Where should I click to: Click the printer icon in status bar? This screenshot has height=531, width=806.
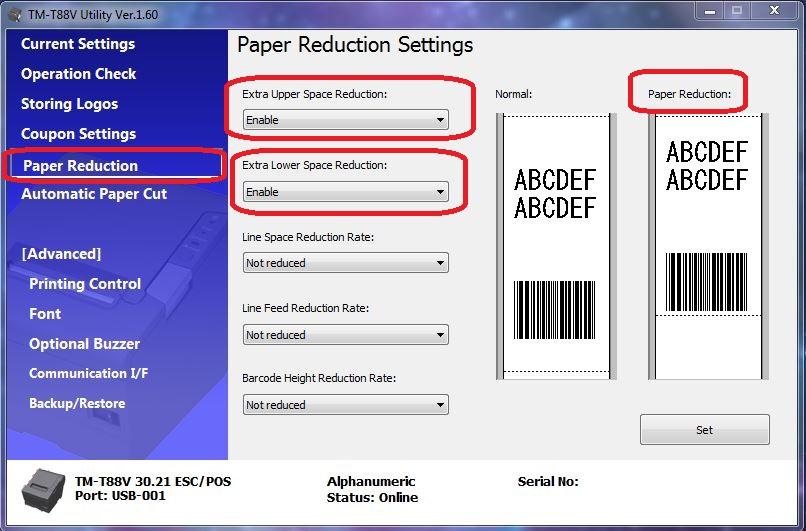pyautogui.click(x=43, y=488)
